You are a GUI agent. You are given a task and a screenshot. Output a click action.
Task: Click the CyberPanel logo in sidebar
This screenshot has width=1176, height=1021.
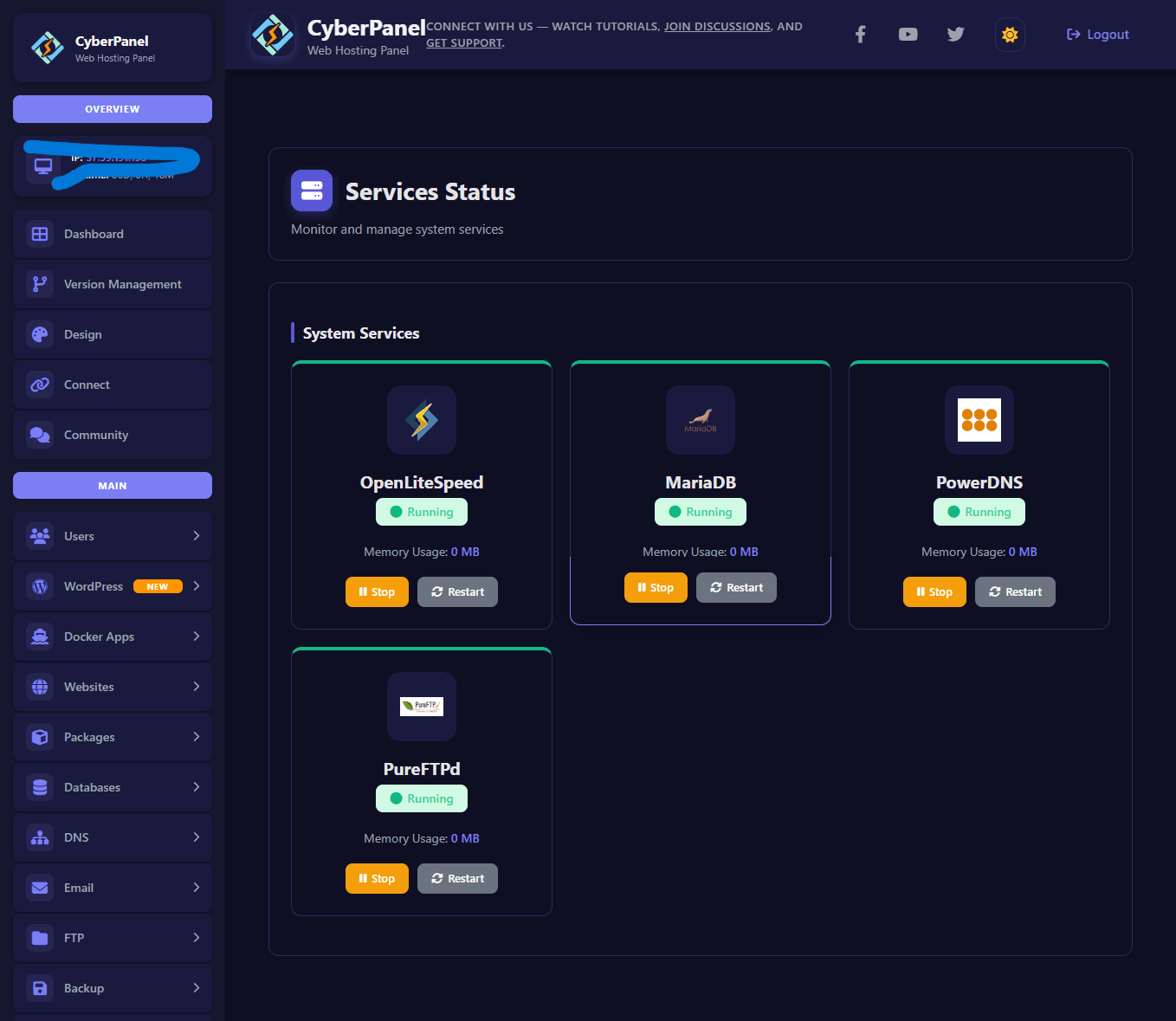click(48, 48)
